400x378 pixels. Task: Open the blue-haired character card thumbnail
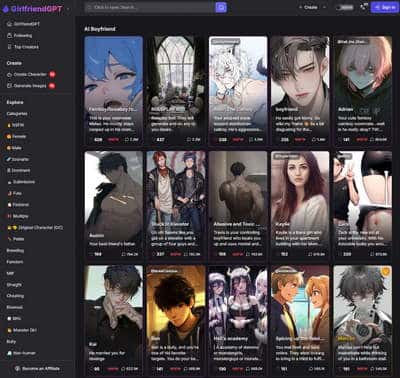point(114,90)
